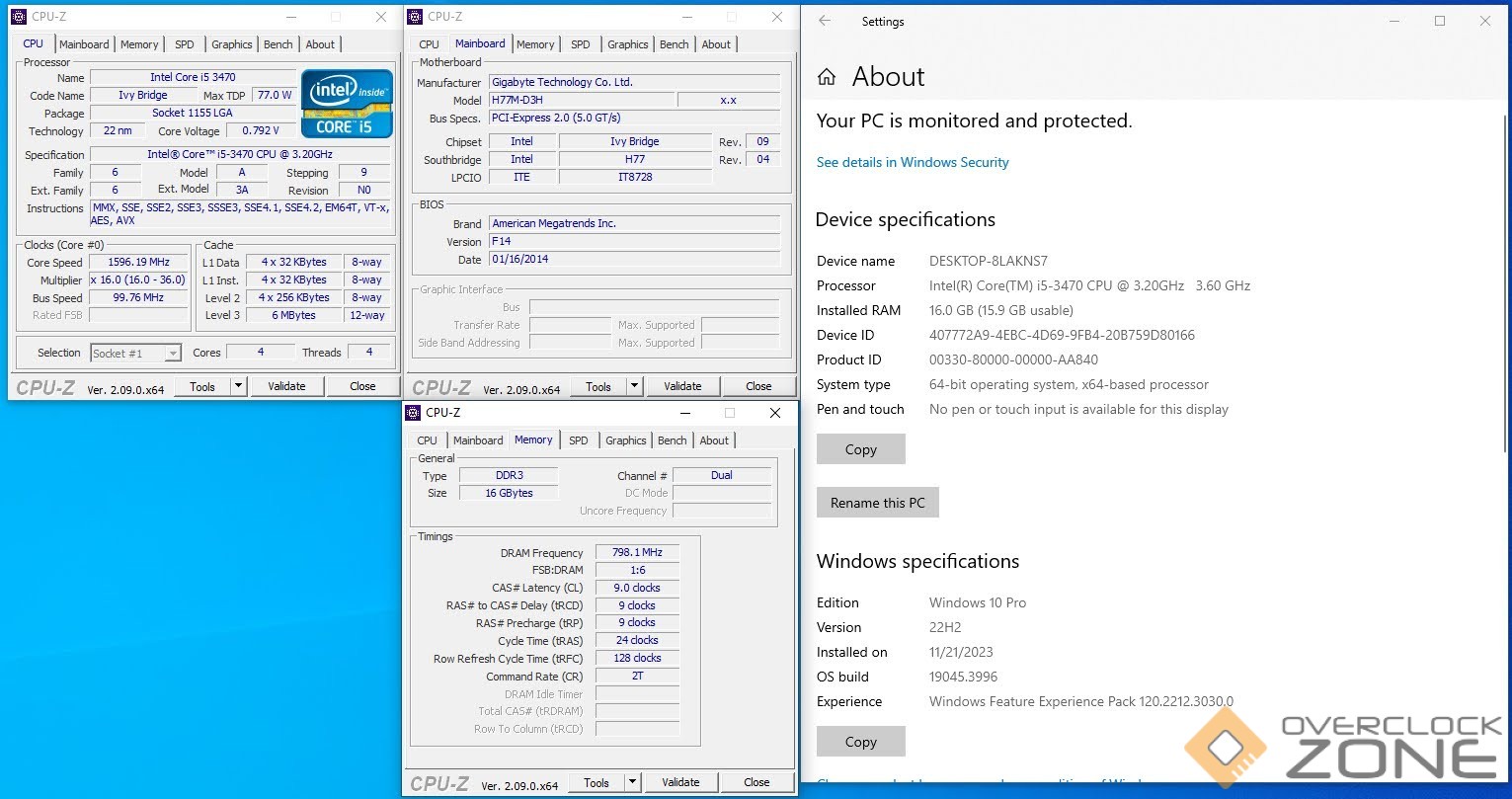Open the Socket #1 selection dropdown

[x=173, y=354]
